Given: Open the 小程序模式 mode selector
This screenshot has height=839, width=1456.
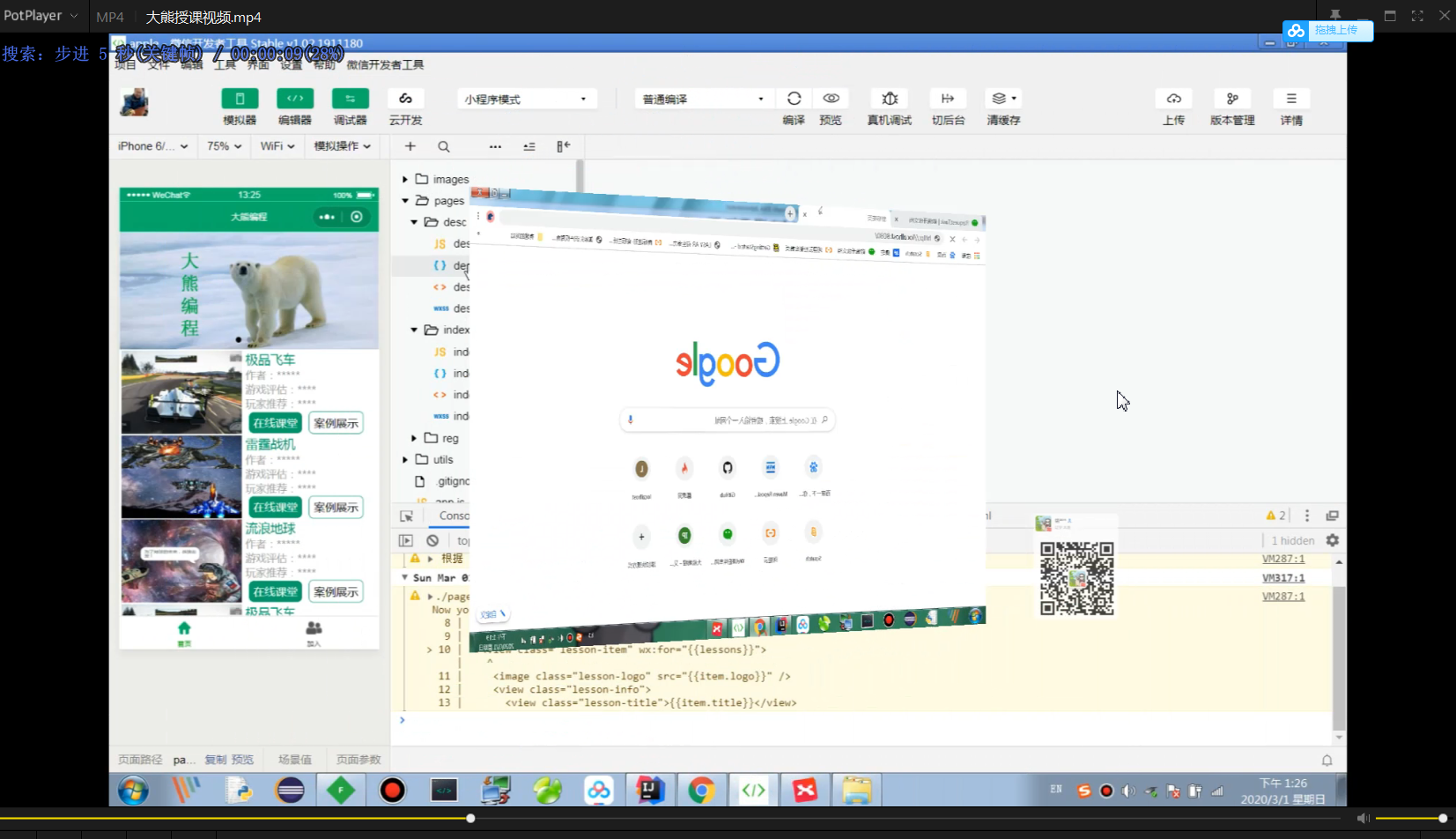Looking at the screenshot, I should click(x=526, y=98).
